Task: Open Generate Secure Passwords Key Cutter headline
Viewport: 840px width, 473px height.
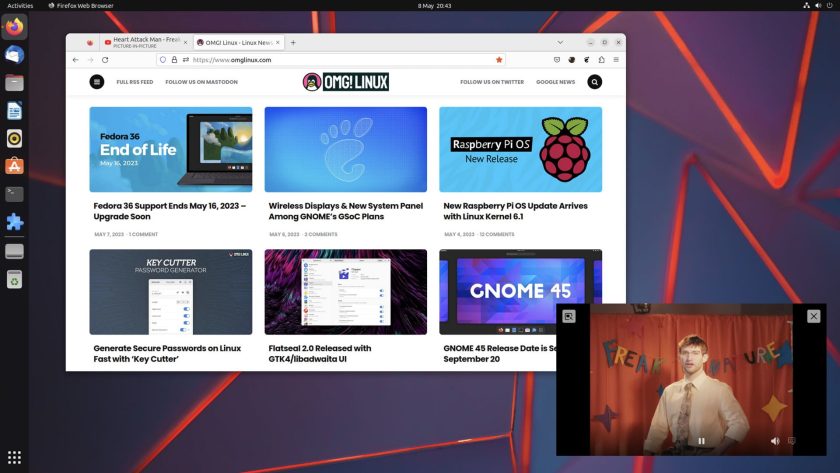Action: [167, 354]
